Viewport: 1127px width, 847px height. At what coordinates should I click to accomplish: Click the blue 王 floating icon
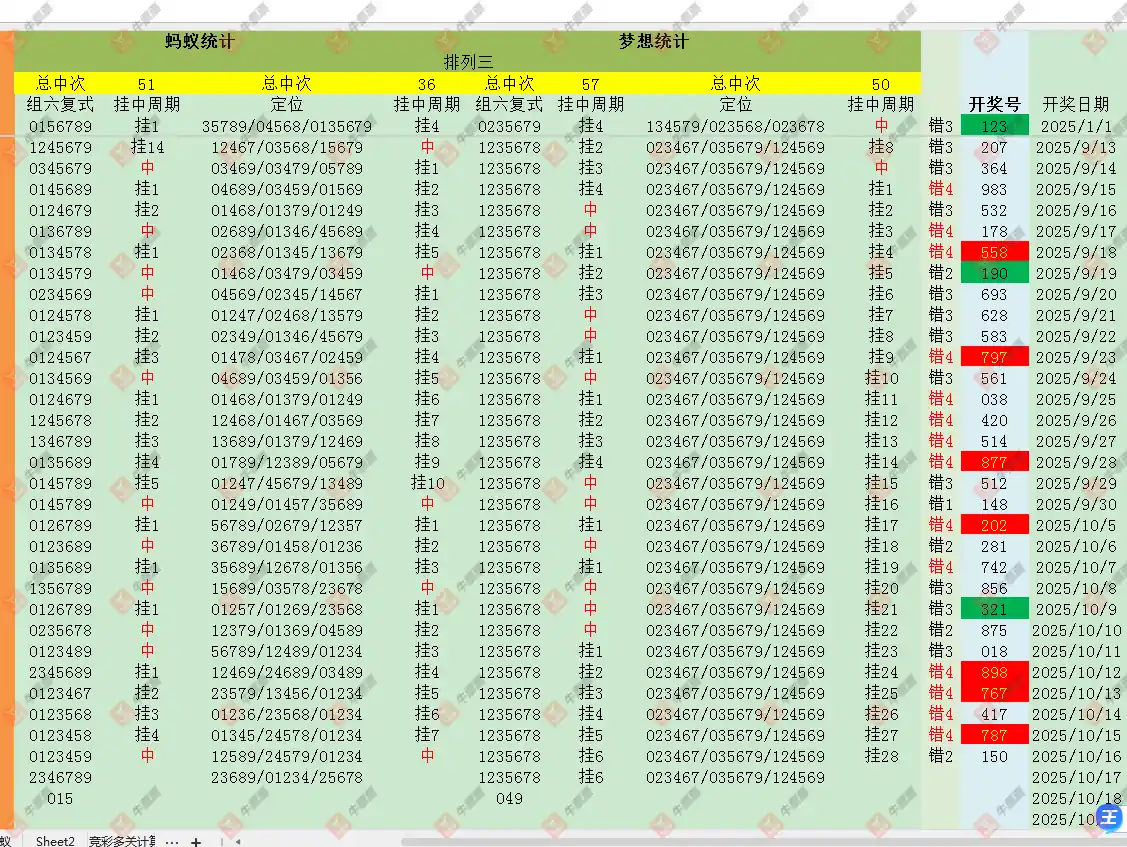coord(1110,816)
